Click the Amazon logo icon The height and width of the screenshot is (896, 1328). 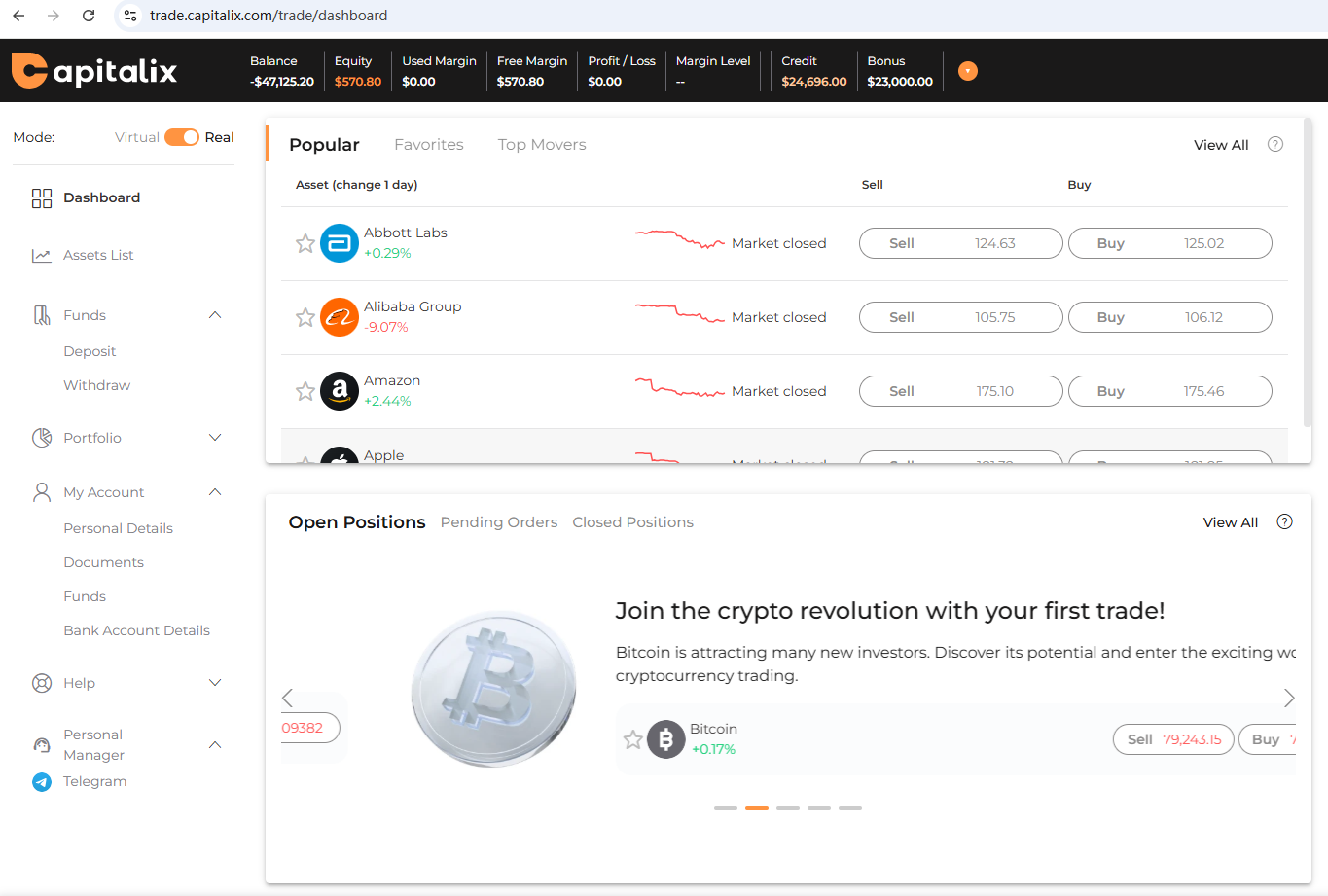coord(340,391)
